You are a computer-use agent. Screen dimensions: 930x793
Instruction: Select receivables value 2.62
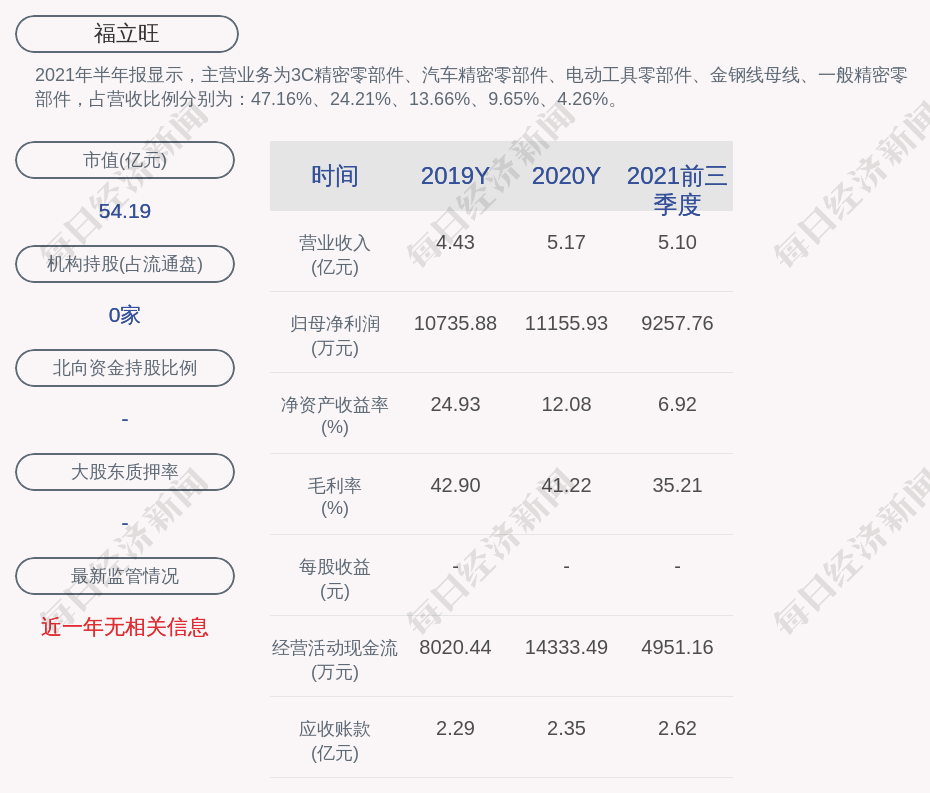677,728
